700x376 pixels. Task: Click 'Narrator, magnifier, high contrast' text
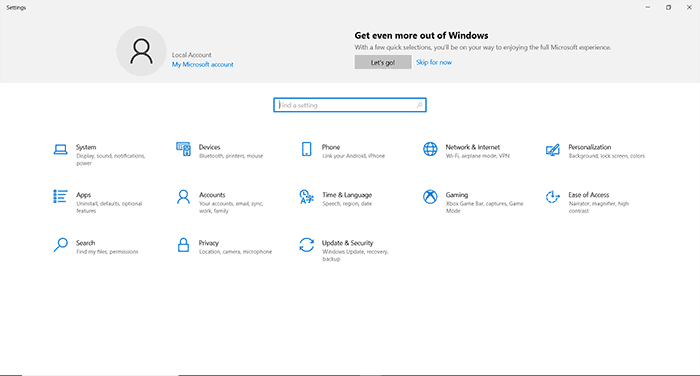pos(599,207)
